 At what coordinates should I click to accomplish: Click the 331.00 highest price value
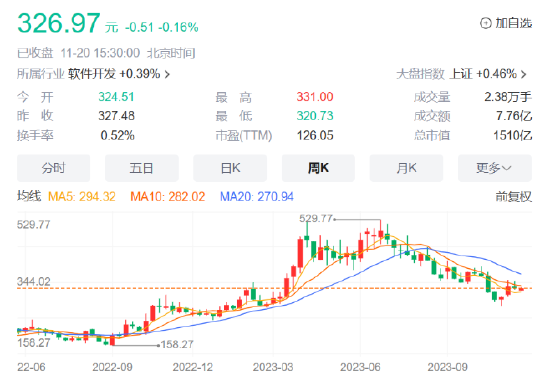click(315, 97)
